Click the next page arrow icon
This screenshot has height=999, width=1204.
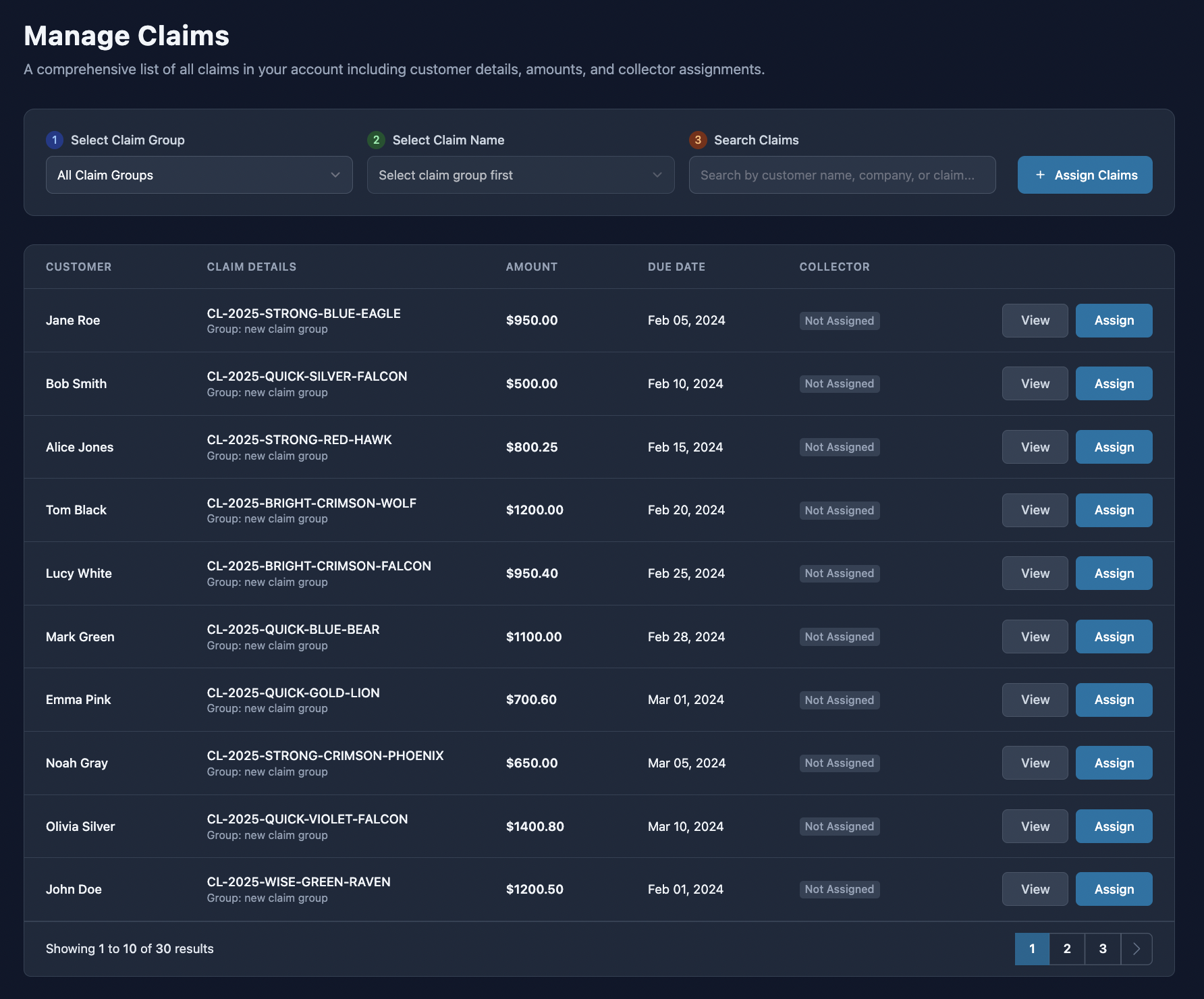coord(1137,948)
